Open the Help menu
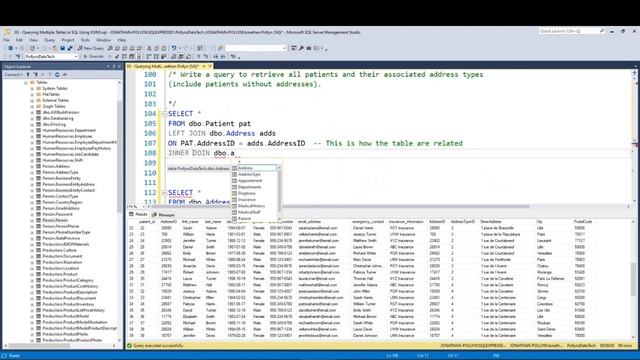640x360 pixels. point(122,40)
